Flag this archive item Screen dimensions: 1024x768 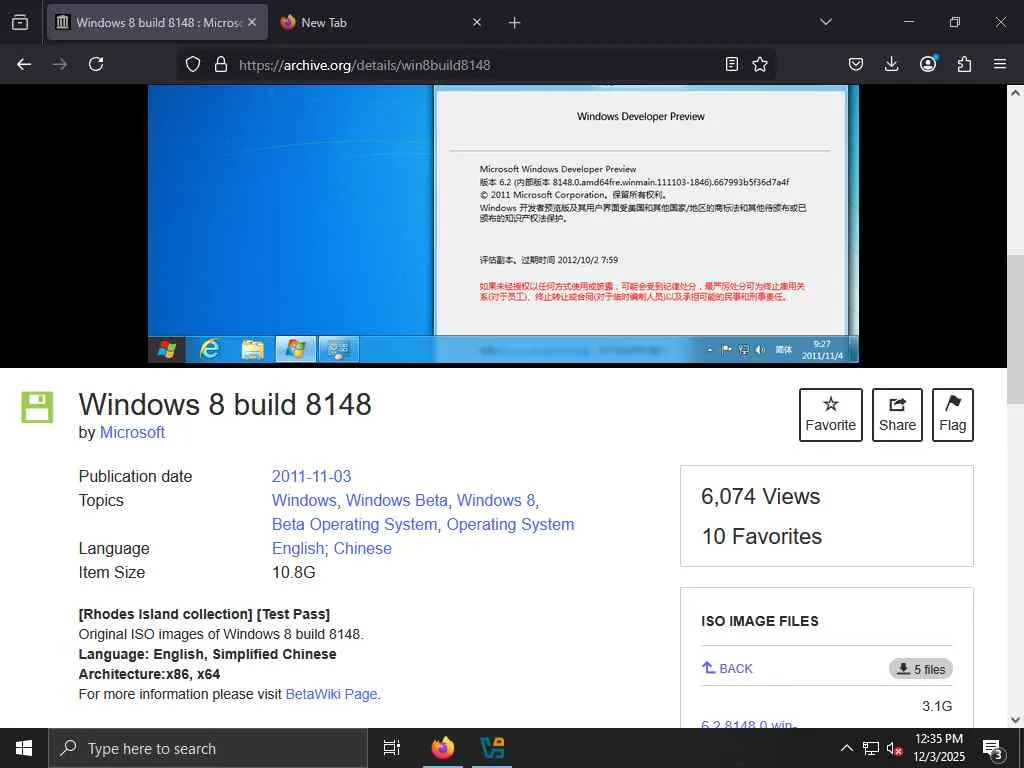953,415
